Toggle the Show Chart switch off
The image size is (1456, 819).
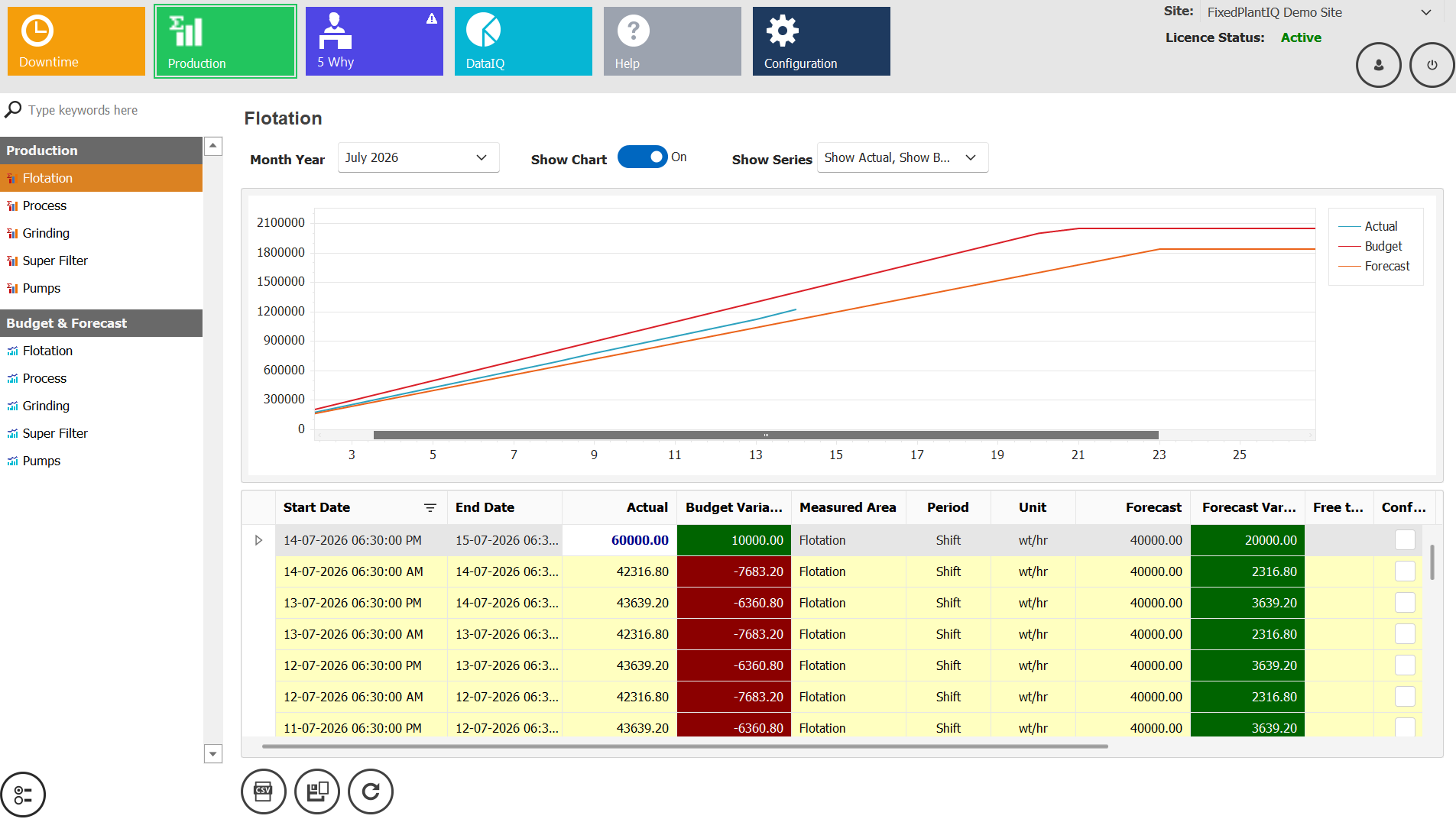coord(642,157)
